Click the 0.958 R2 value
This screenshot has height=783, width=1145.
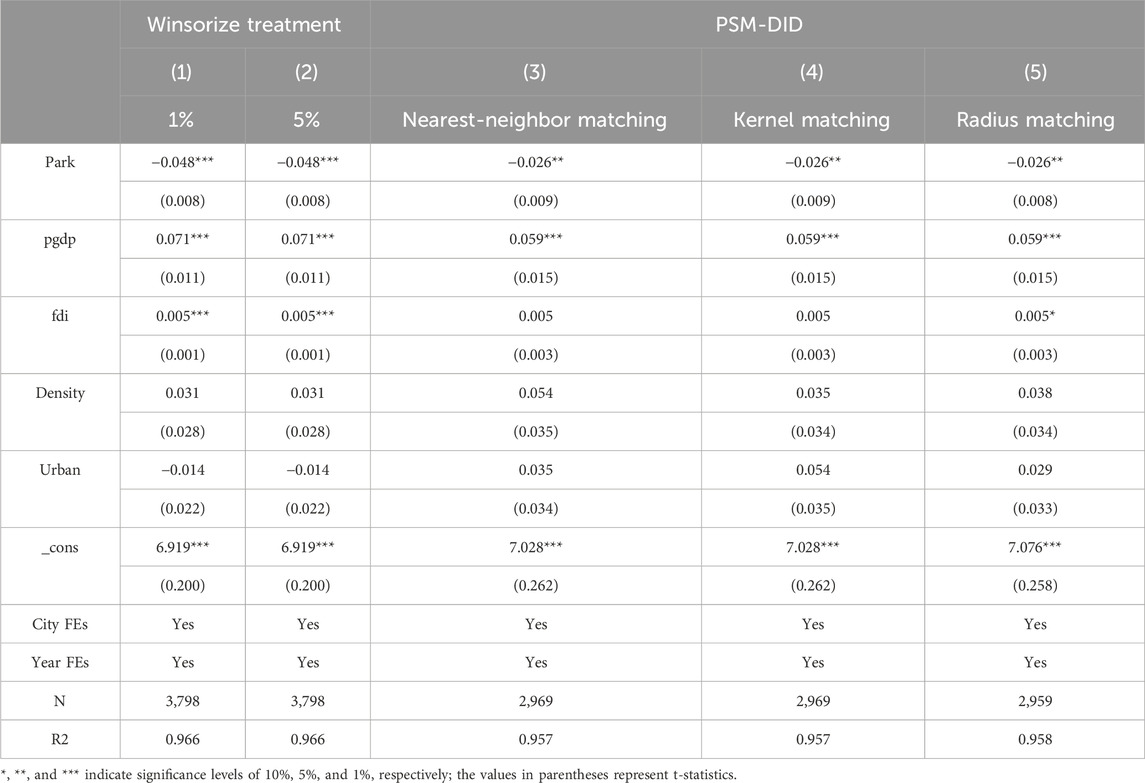[x=1034, y=738]
